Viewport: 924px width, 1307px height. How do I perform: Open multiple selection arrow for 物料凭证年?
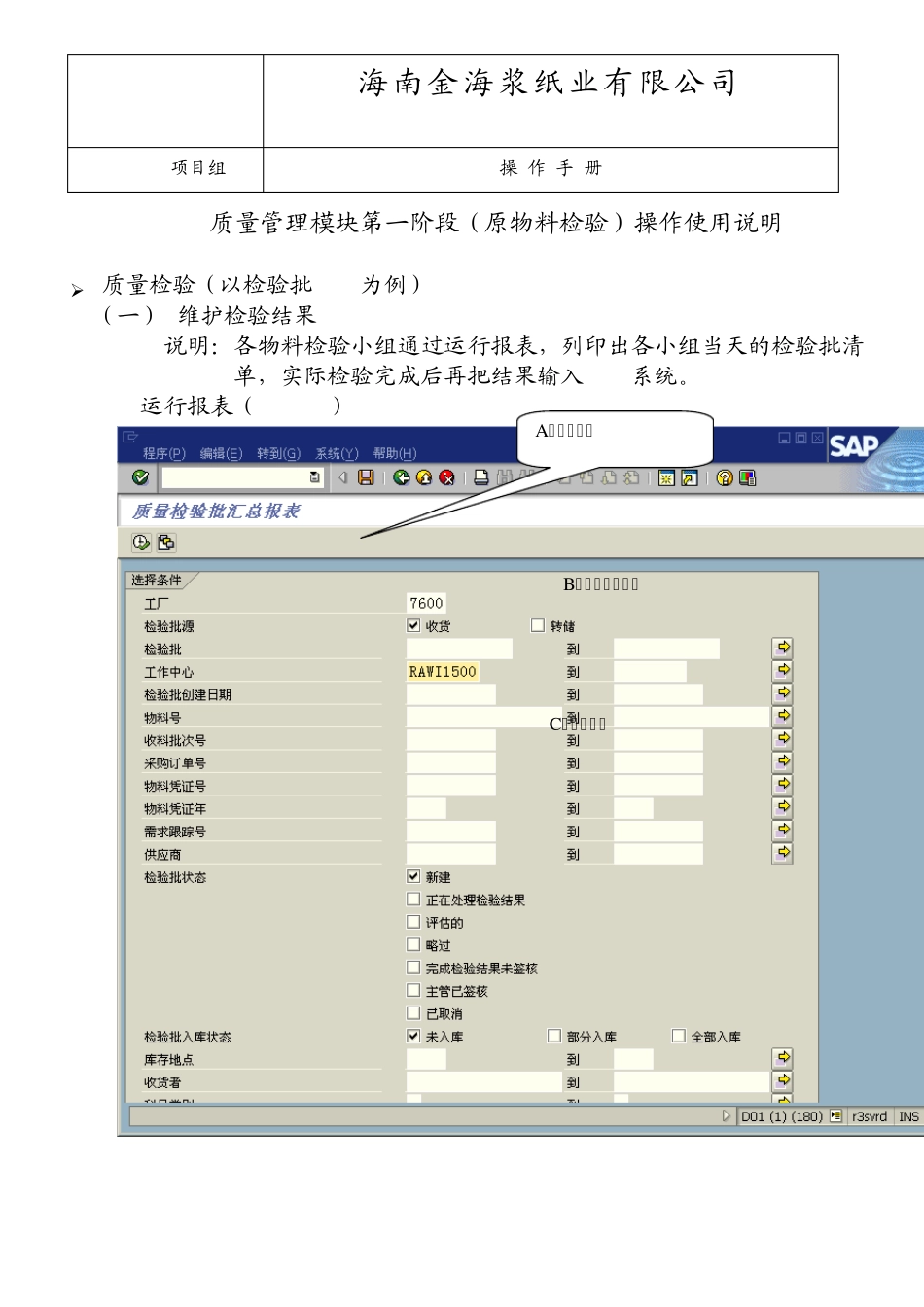pyautogui.click(x=783, y=808)
